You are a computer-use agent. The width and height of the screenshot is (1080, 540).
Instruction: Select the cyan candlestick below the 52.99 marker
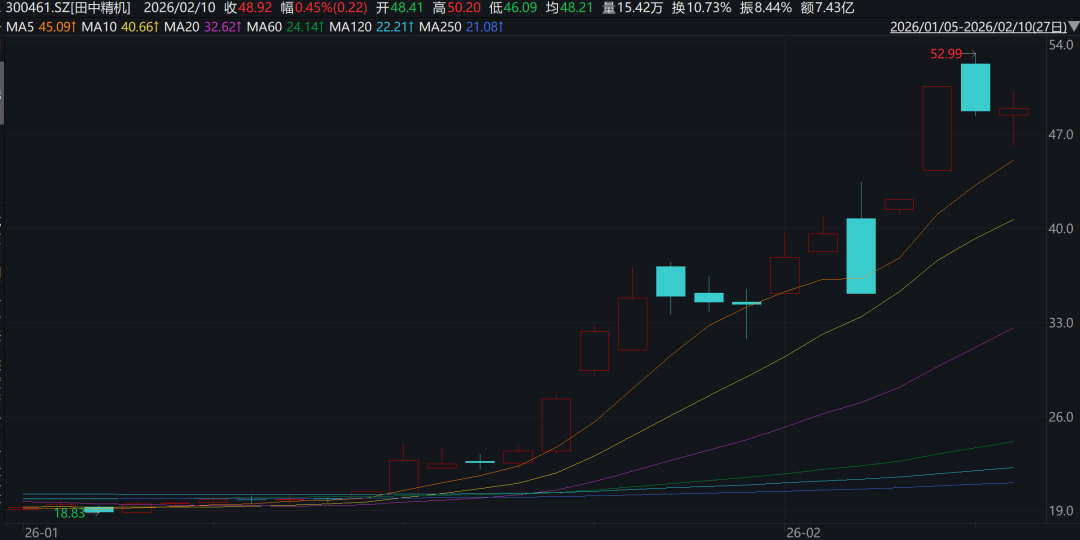pos(975,87)
